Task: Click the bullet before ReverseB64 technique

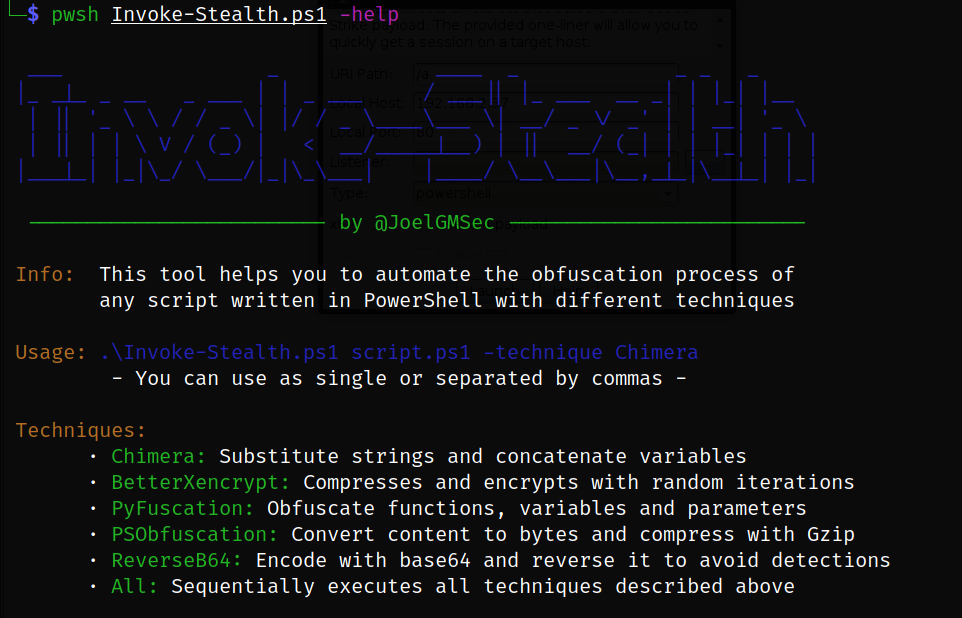Action: point(93,561)
